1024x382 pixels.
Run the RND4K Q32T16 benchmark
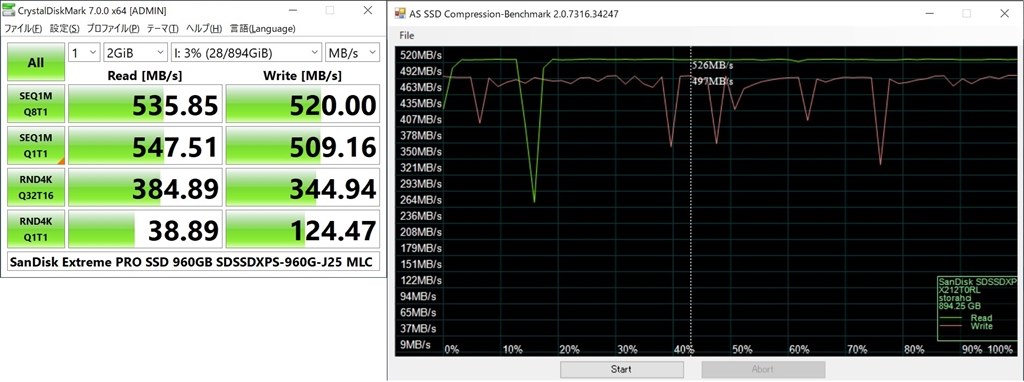[36, 187]
